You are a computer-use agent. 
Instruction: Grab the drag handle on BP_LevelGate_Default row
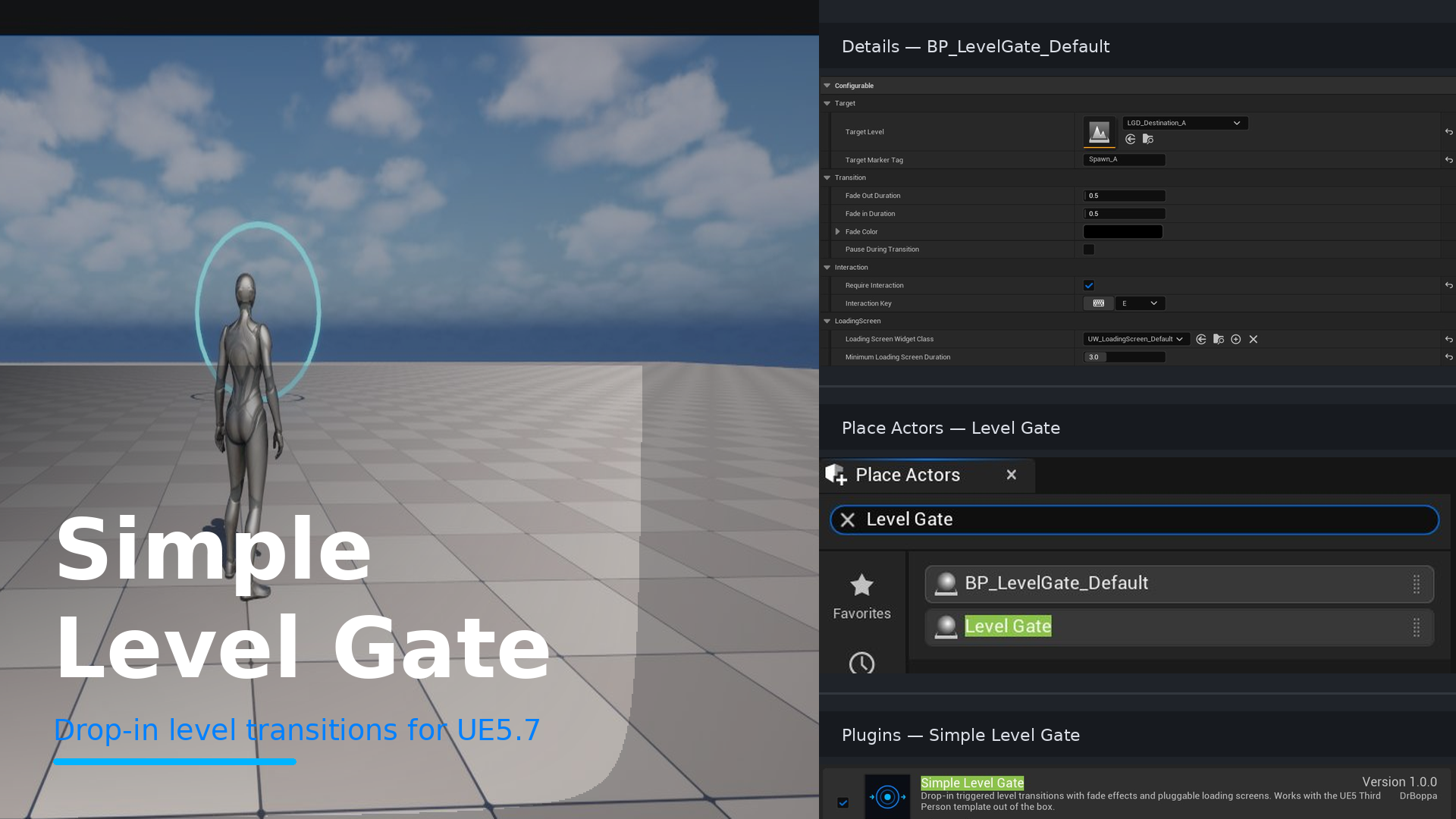[x=1416, y=584]
